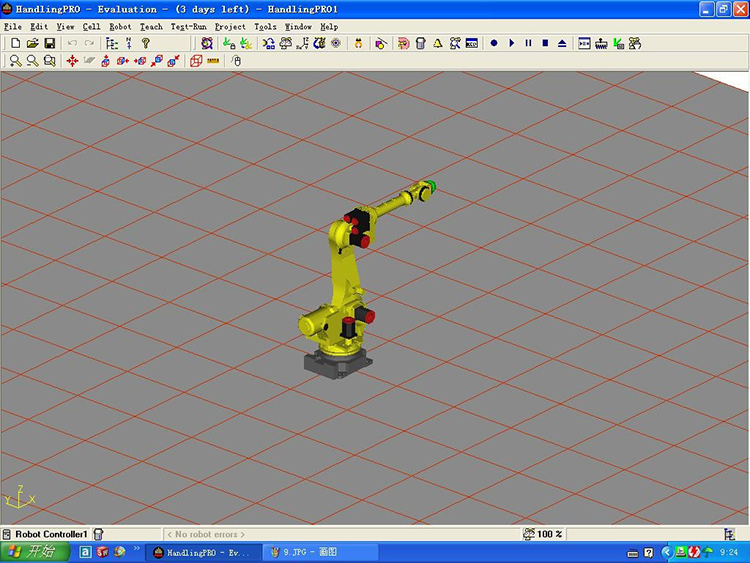Screen dimensions: 750x563
Task: Open a cell with the folder icon
Action: click(32, 44)
